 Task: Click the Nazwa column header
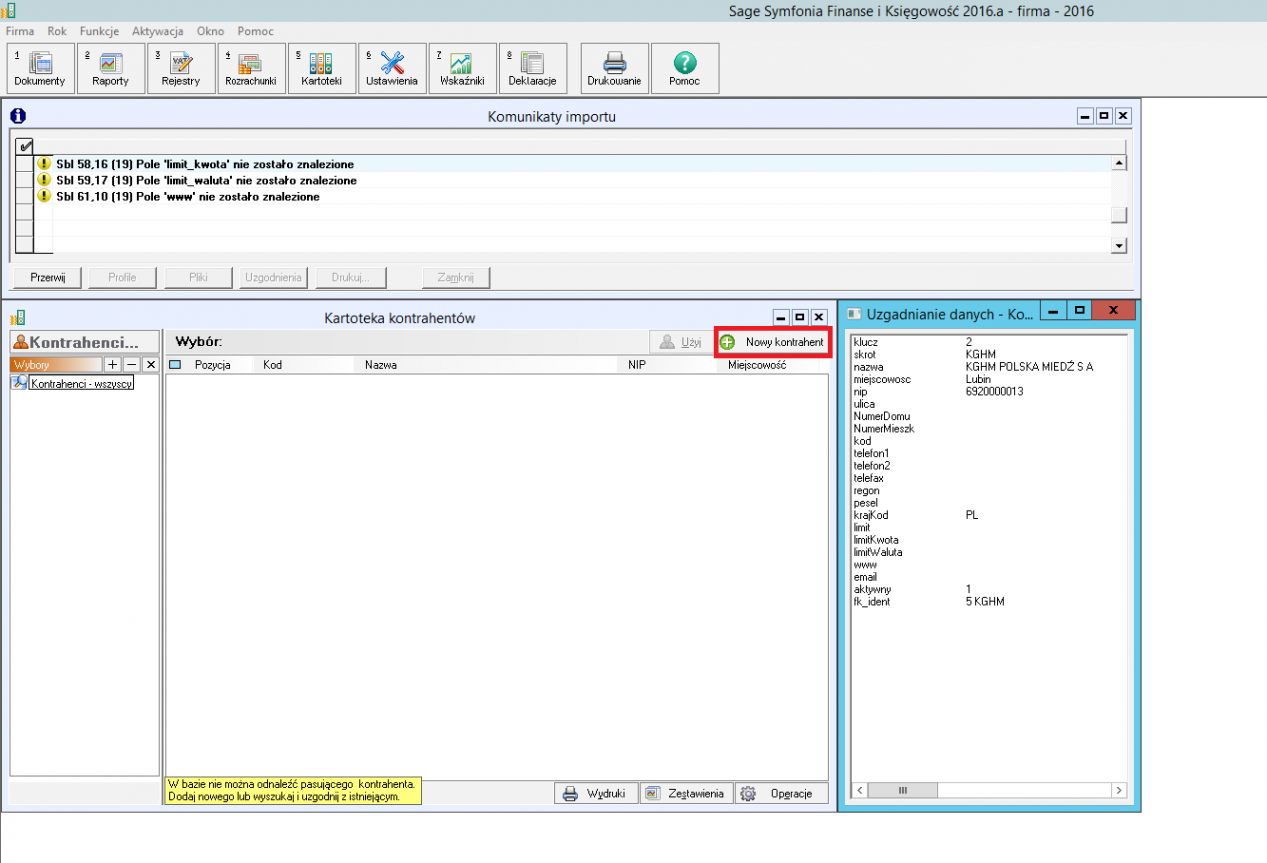pos(381,365)
